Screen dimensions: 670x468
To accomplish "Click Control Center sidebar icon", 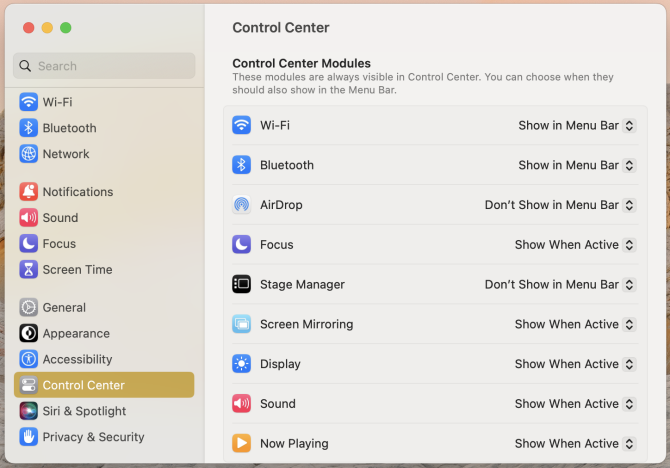I will coord(29,385).
